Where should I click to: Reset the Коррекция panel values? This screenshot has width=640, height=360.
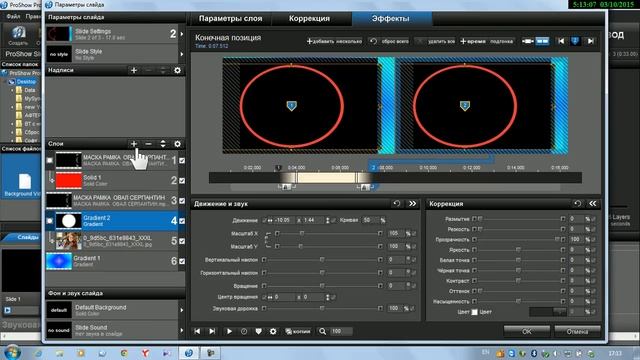click(577, 203)
